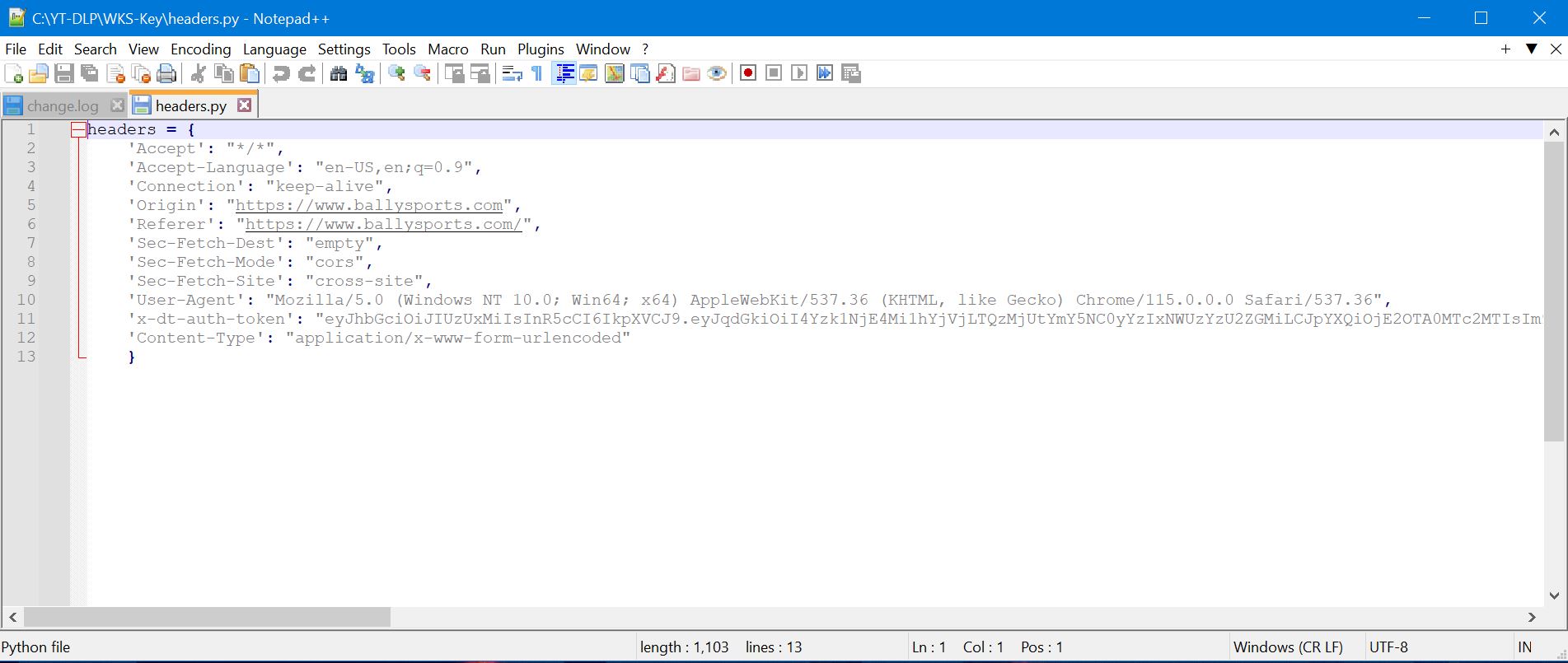Open the Document List panel icon

click(x=640, y=74)
